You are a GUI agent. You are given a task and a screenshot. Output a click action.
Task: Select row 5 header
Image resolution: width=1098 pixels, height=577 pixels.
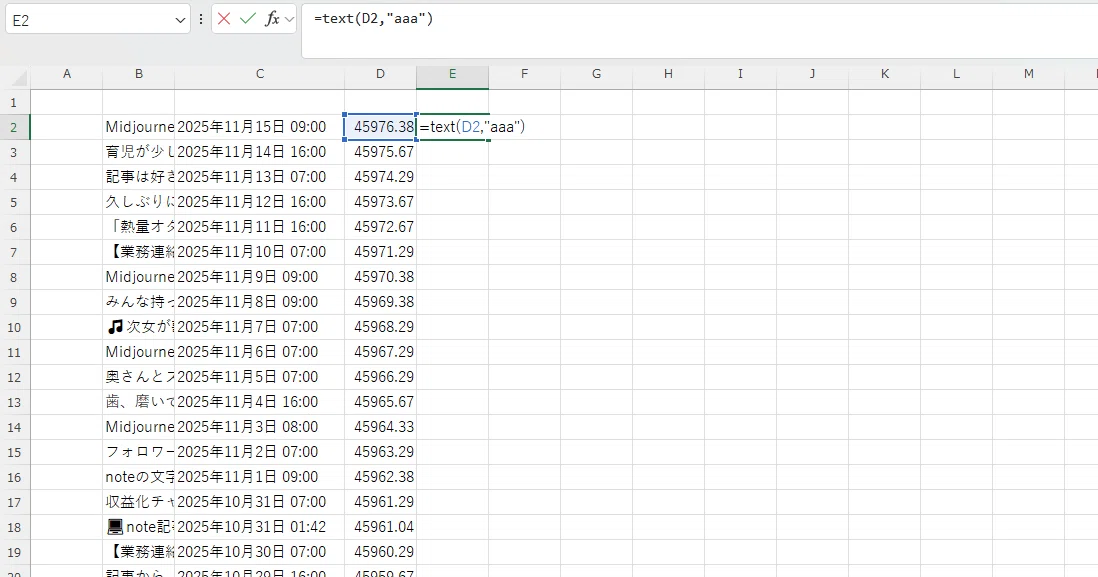tap(15, 202)
